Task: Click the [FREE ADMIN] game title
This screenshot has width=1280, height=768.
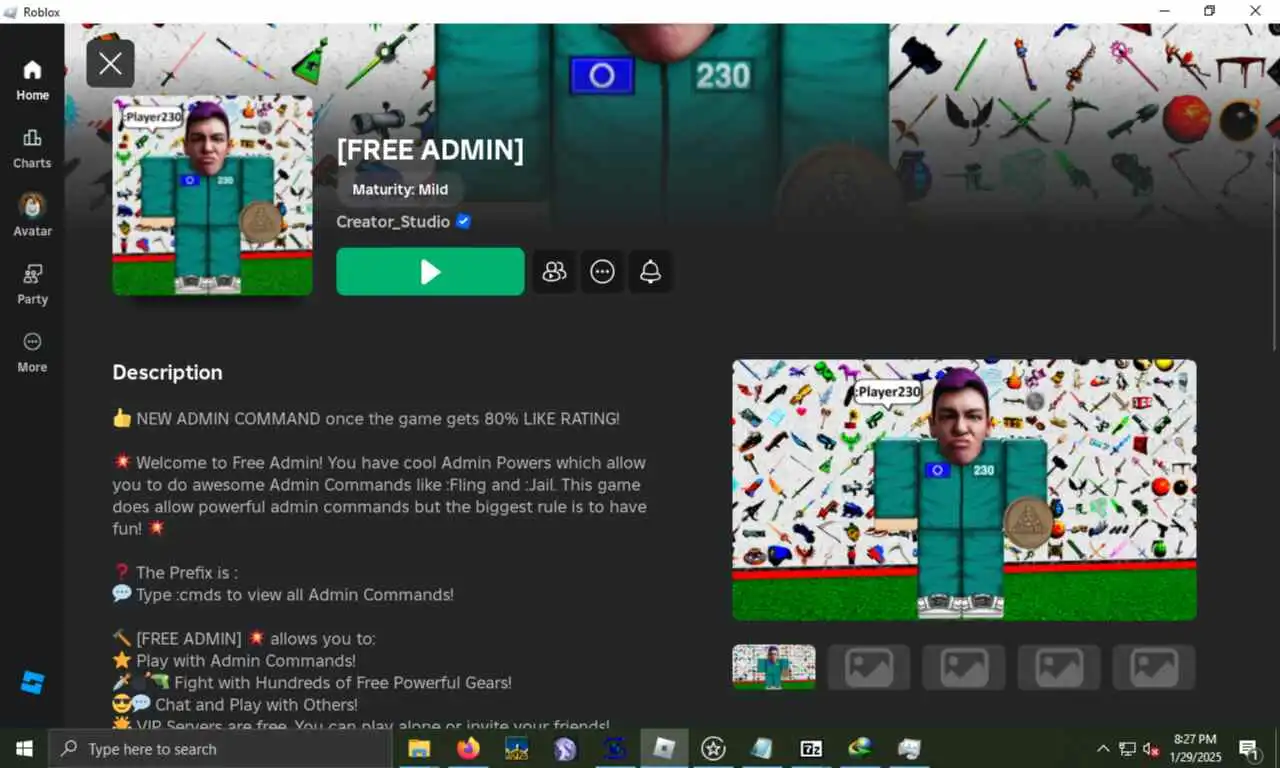Action: pos(430,150)
